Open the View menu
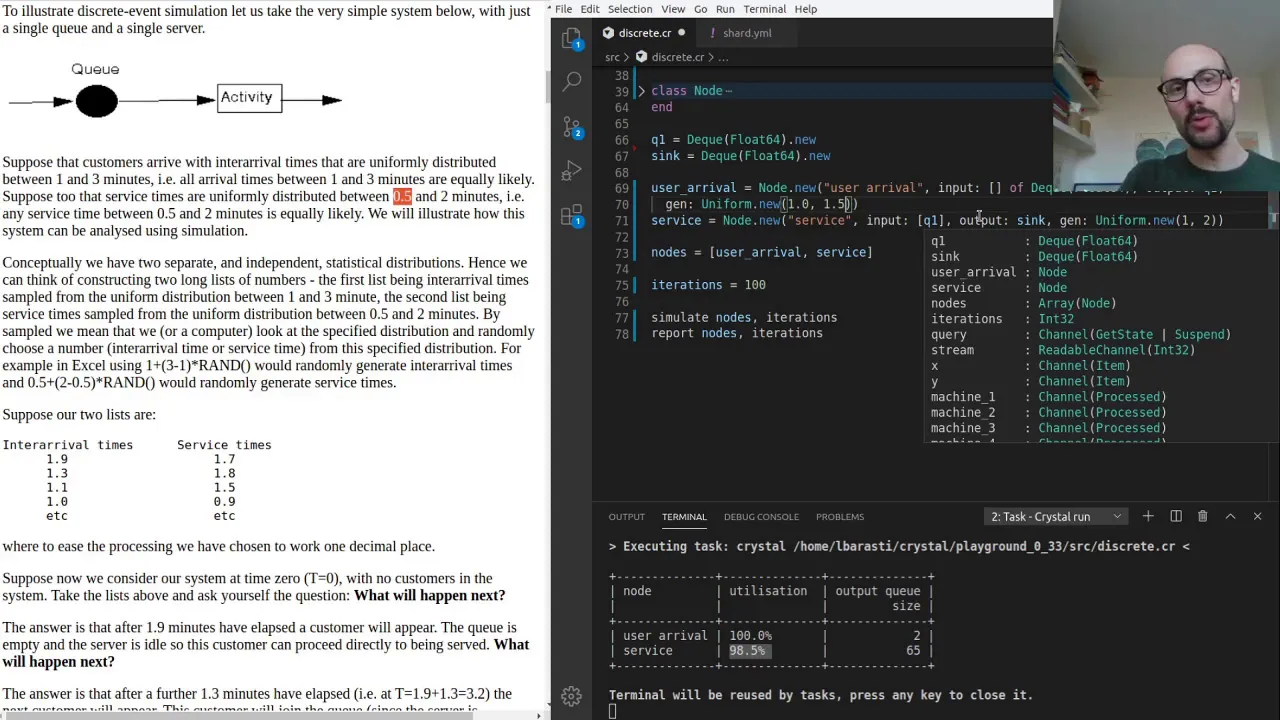The width and height of the screenshot is (1280, 720). (x=673, y=9)
